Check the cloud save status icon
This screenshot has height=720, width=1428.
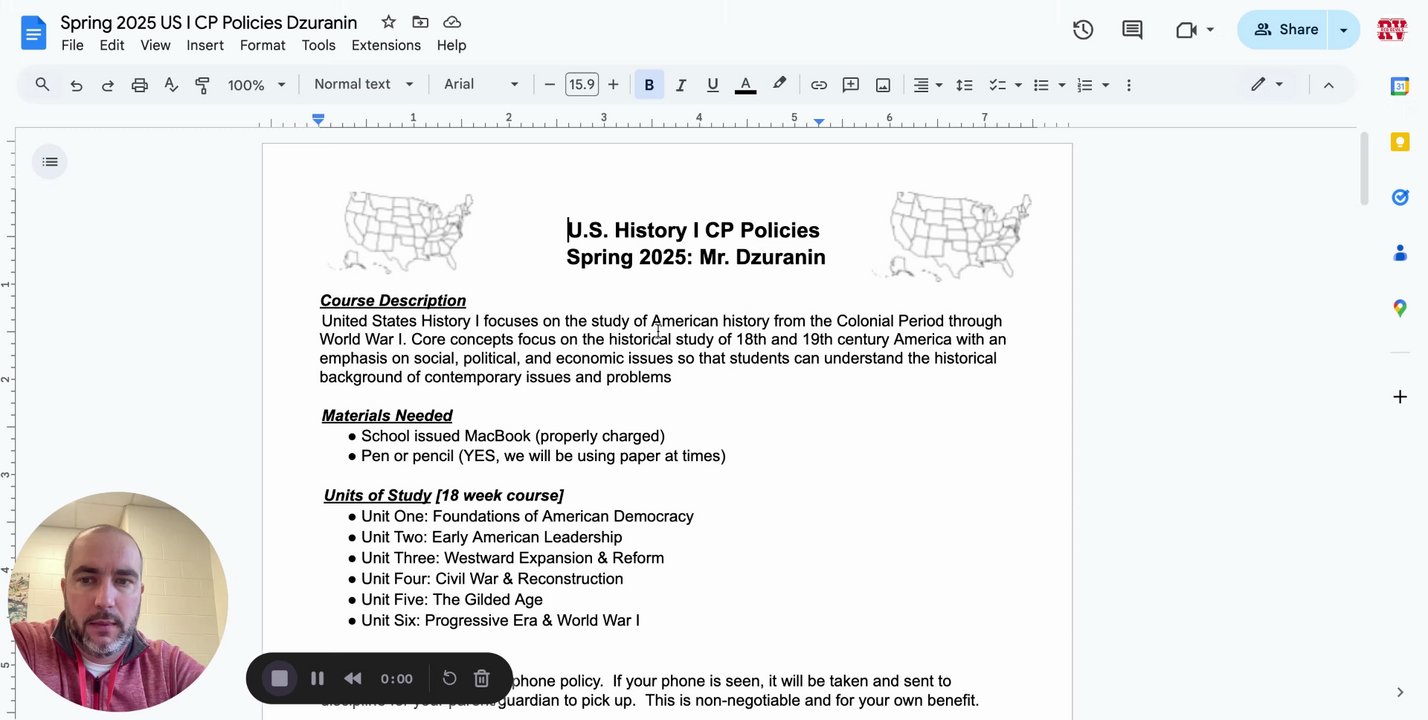pyautogui.click(x=452, y=22)
